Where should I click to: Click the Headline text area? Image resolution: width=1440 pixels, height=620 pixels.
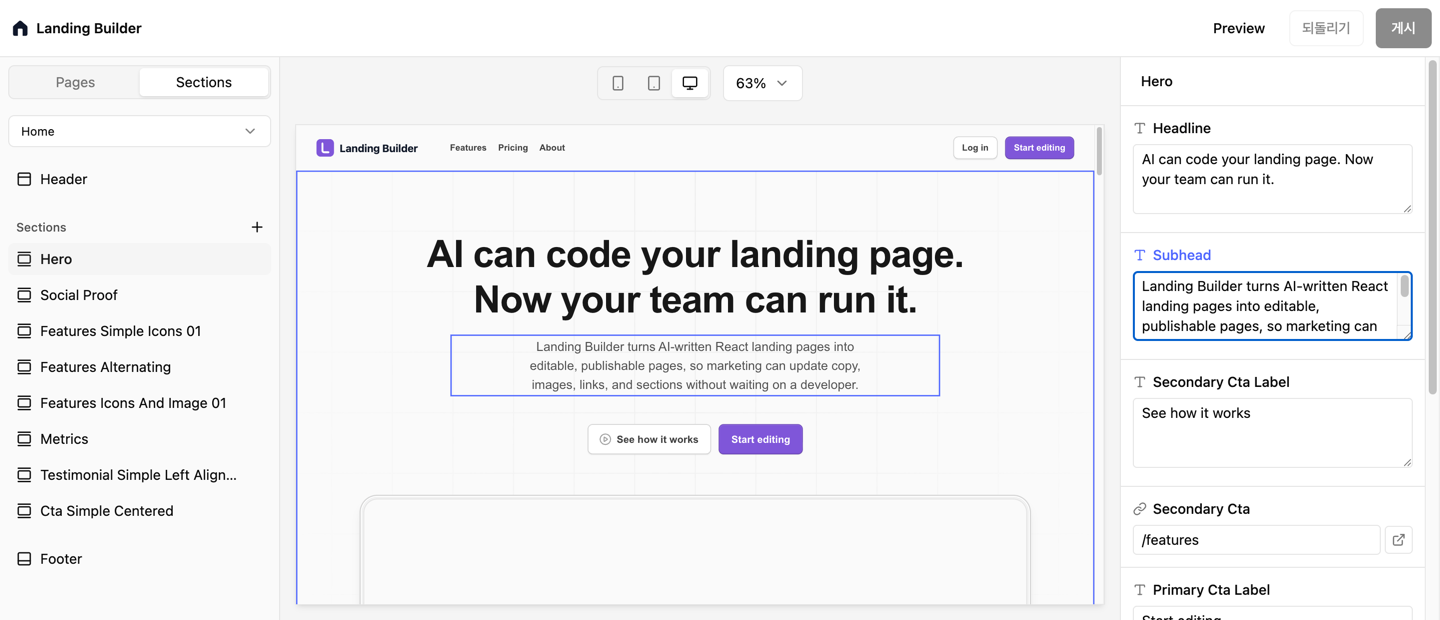click(1272, 179)
